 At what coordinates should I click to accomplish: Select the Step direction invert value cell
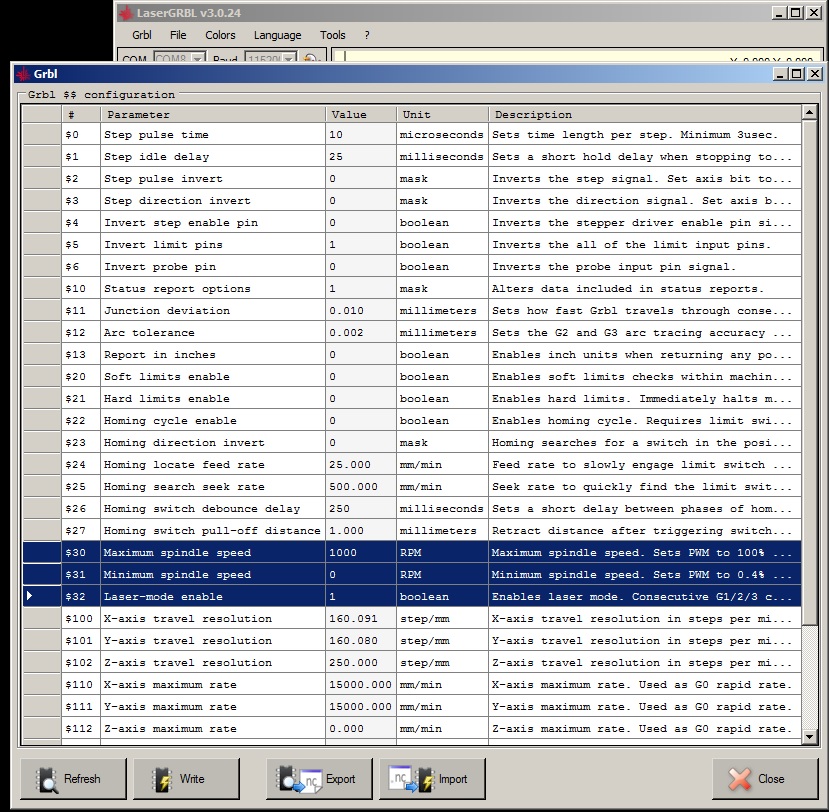(x=361, y=201)
